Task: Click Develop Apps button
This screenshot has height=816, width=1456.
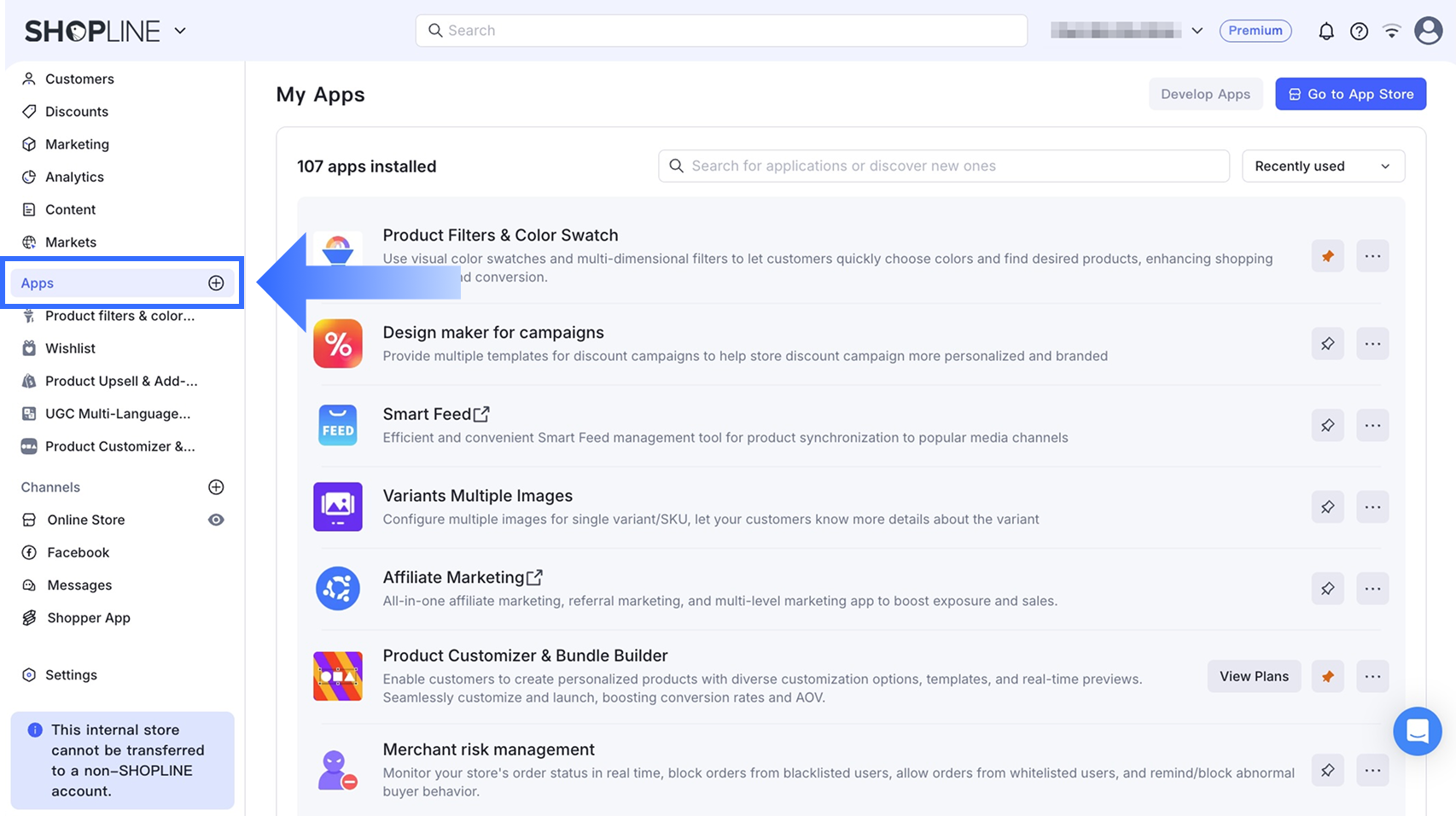Action: [1205, 94]
